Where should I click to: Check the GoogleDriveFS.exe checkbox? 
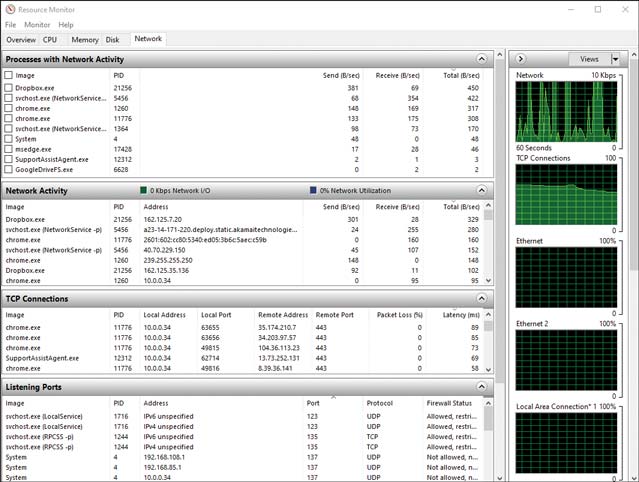[x=8, y=169]
